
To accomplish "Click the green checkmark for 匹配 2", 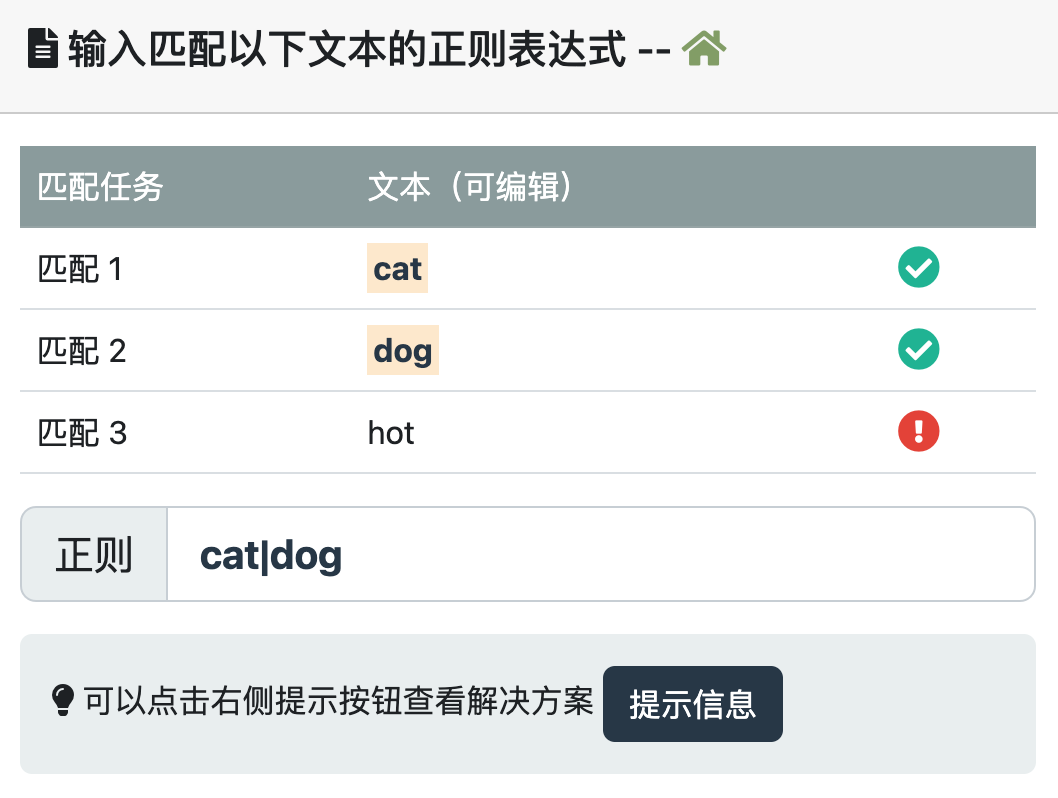I will pyautogui.click(x=918, y=350).
